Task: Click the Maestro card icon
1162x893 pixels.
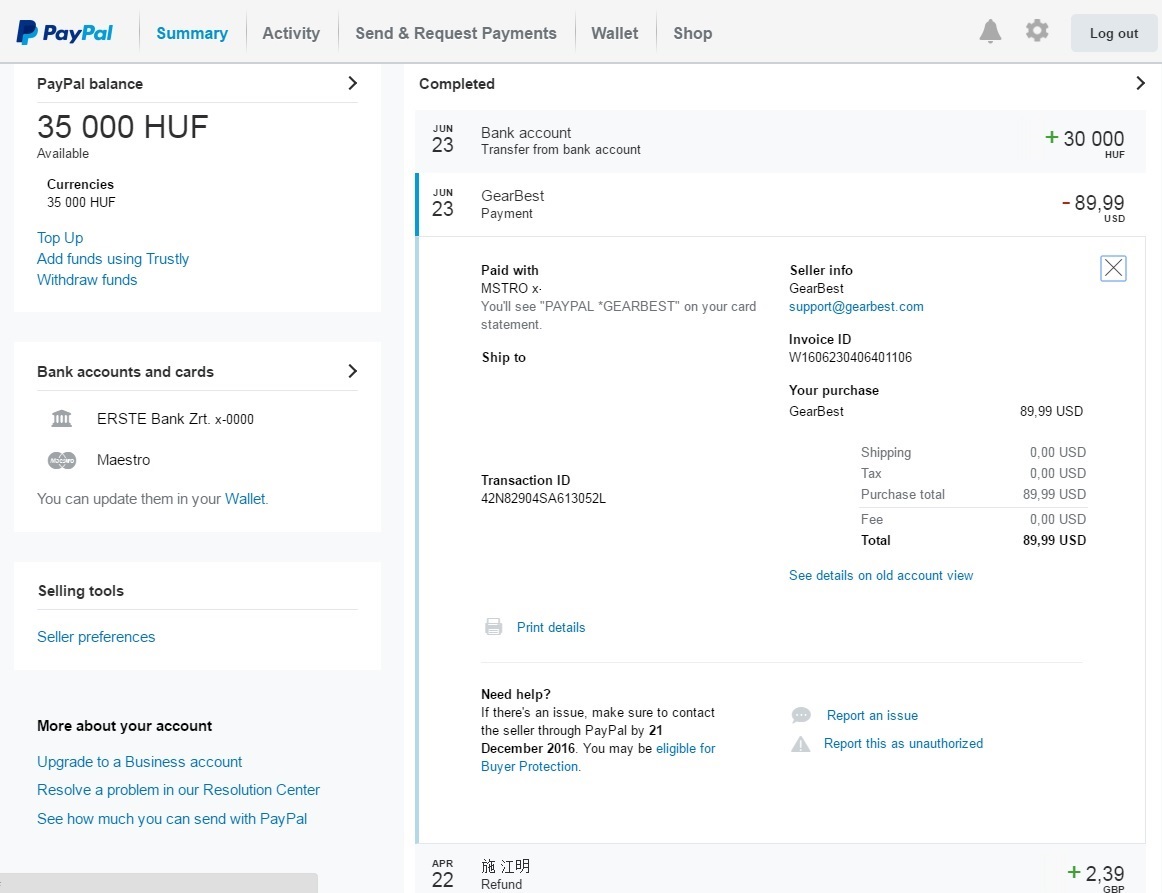Action: click(x=62, y=460)
